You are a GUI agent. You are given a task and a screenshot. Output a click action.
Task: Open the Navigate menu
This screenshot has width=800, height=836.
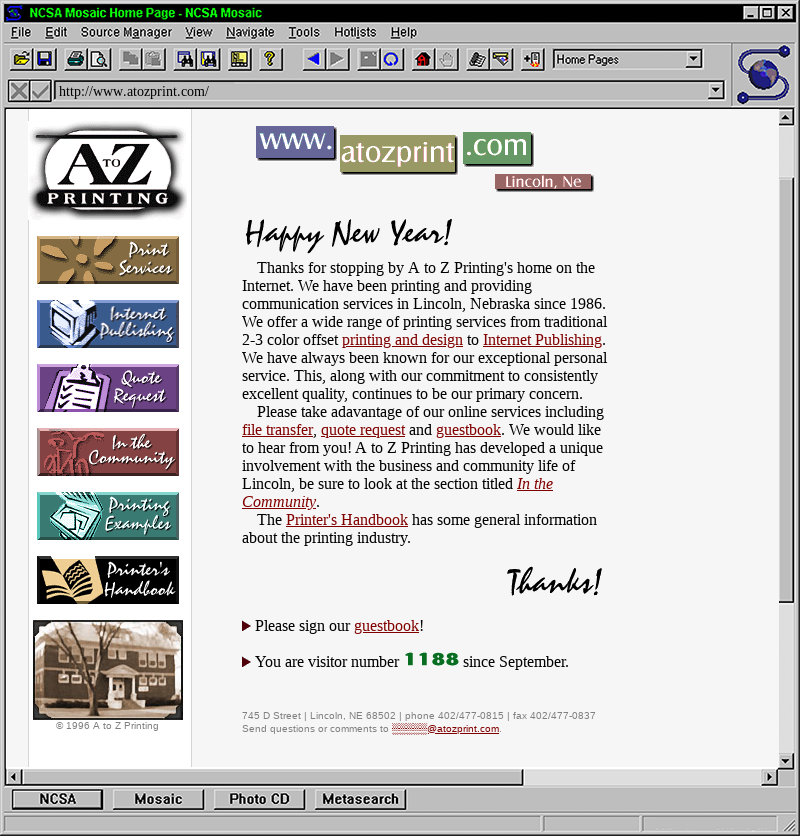tap(250, 32)
